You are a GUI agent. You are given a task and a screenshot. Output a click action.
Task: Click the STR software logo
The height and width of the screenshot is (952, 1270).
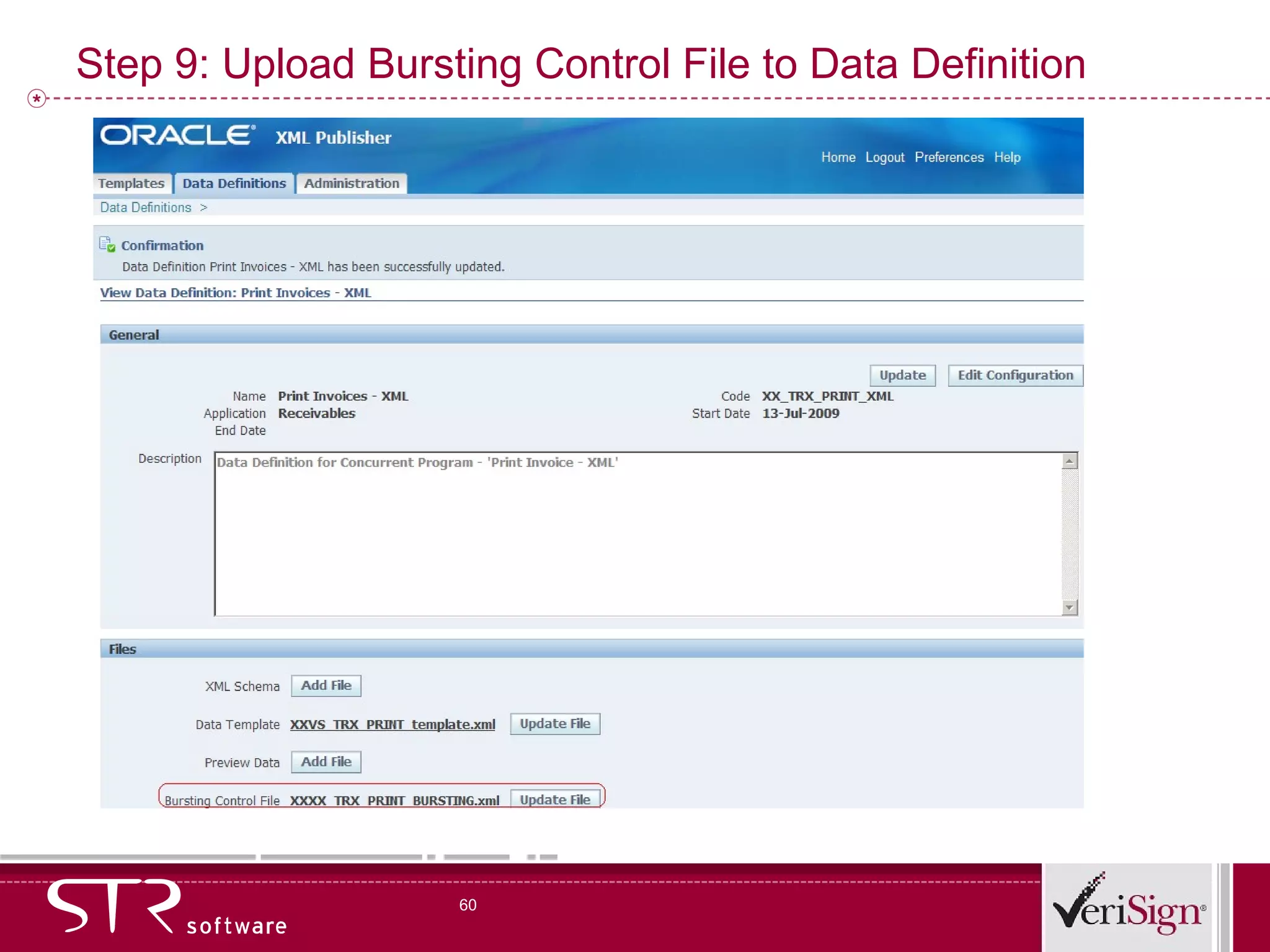coord(166,907)
